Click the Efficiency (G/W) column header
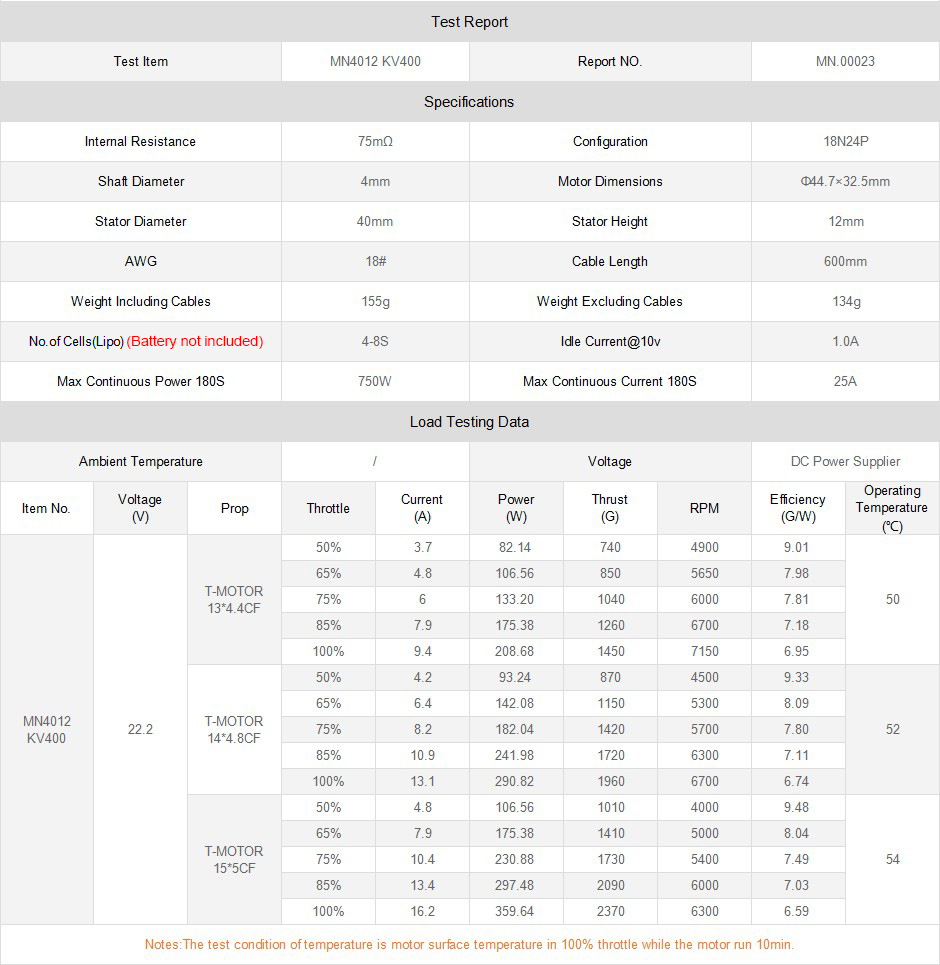Viewport: 940px width, 965px height. 797,508
